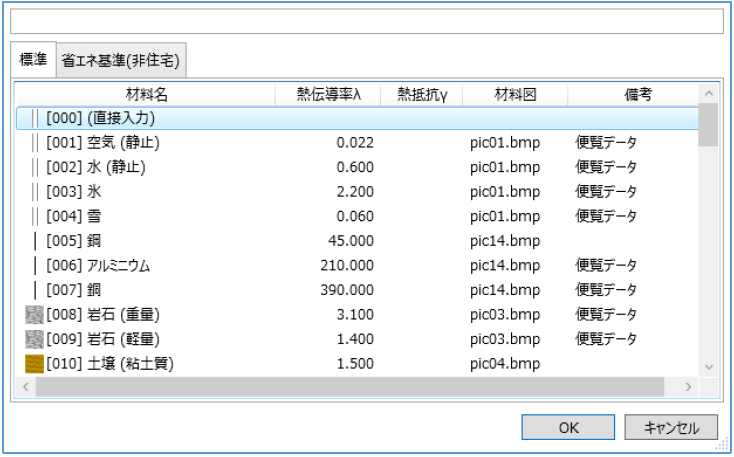The height and width of the screenshot is (457, 734).
Task: Click the brown swatch icon for [010] 土壌 (粘土質)
Action: click(x=35, y=364)
